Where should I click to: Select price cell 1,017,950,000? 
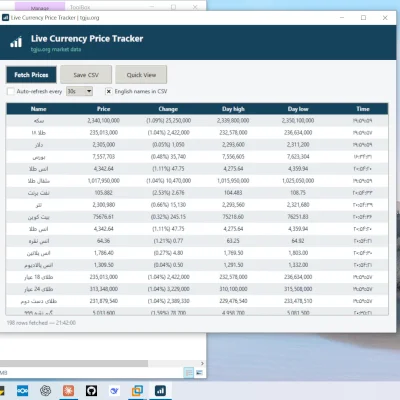pyautogui.click(x=103, y=181)
